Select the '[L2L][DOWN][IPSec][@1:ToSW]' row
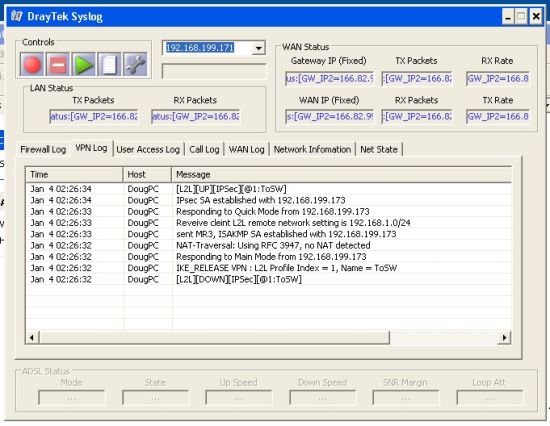This screenshot has height=426, width=550. (x=269, y=279)
